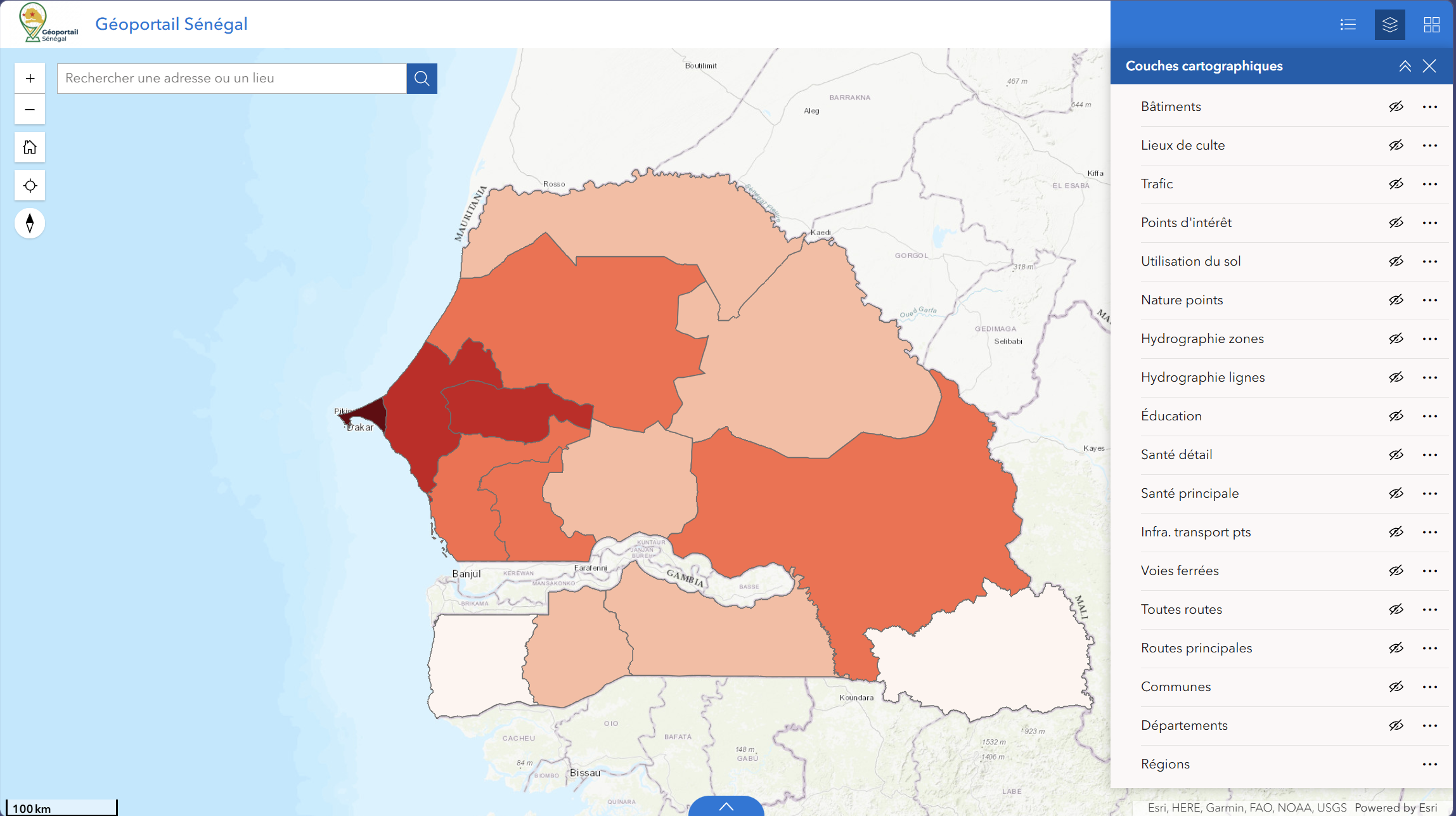Select the Légende view icon
The image size is (1456, 816).
1348,24
